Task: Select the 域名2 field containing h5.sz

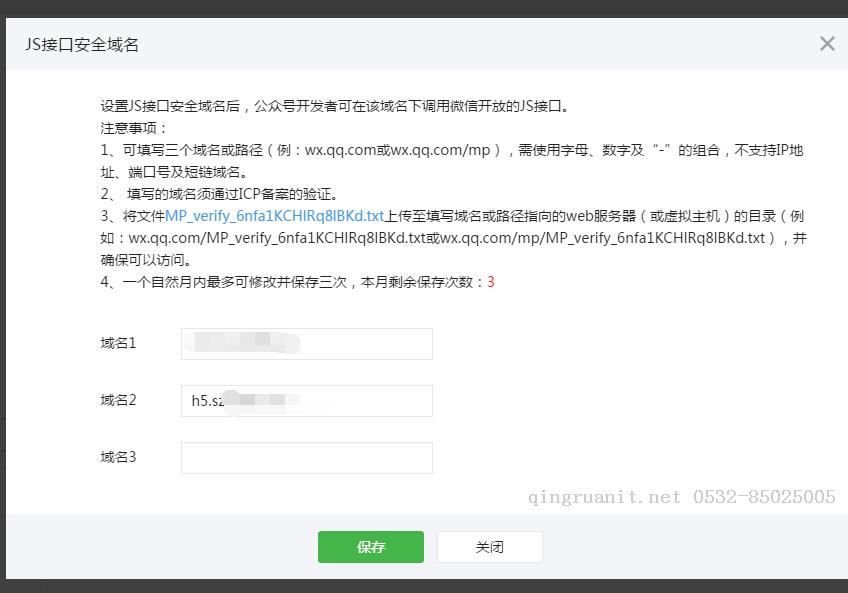Action: 305,400
